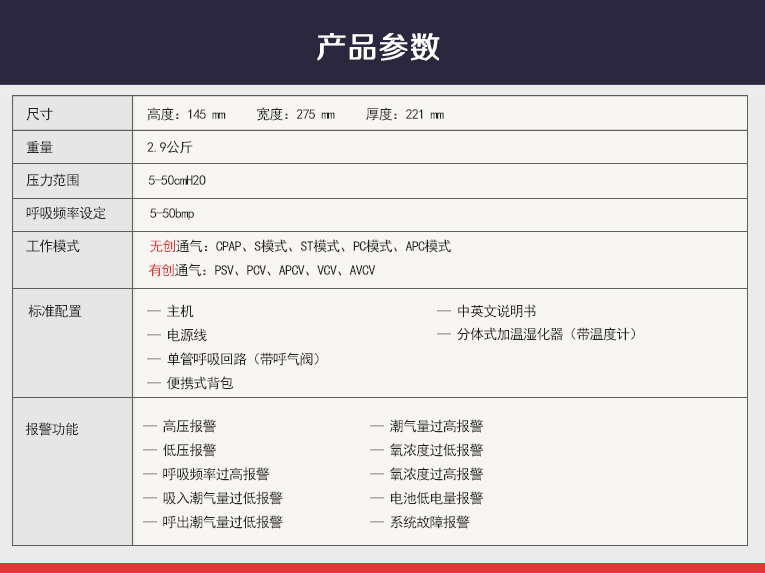Select the 报警功能 row label
This screenshot has height=574, width=765.
coord(52,429)
